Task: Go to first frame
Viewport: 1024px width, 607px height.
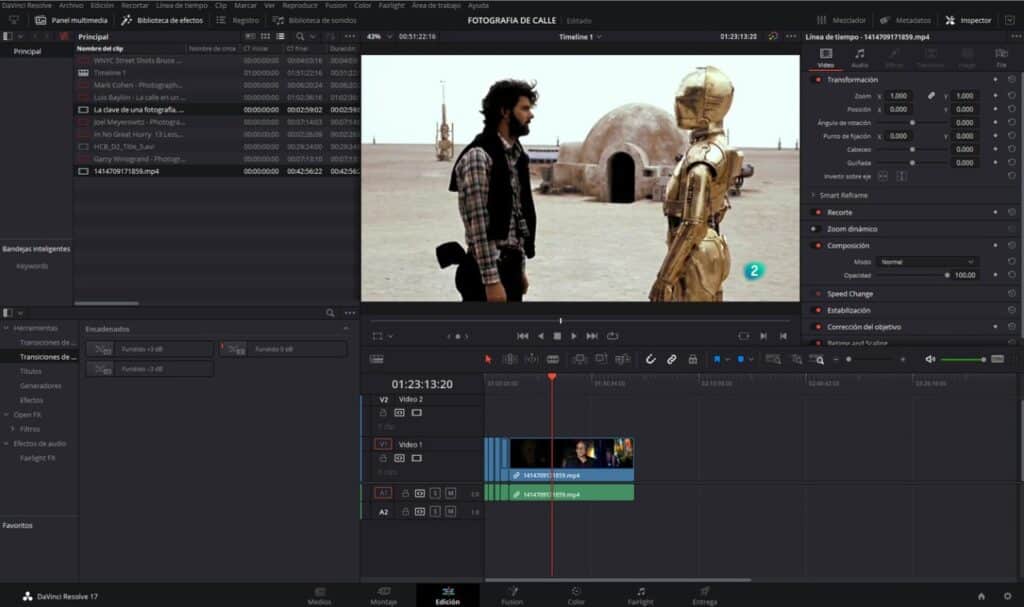Action: point(522,336)
